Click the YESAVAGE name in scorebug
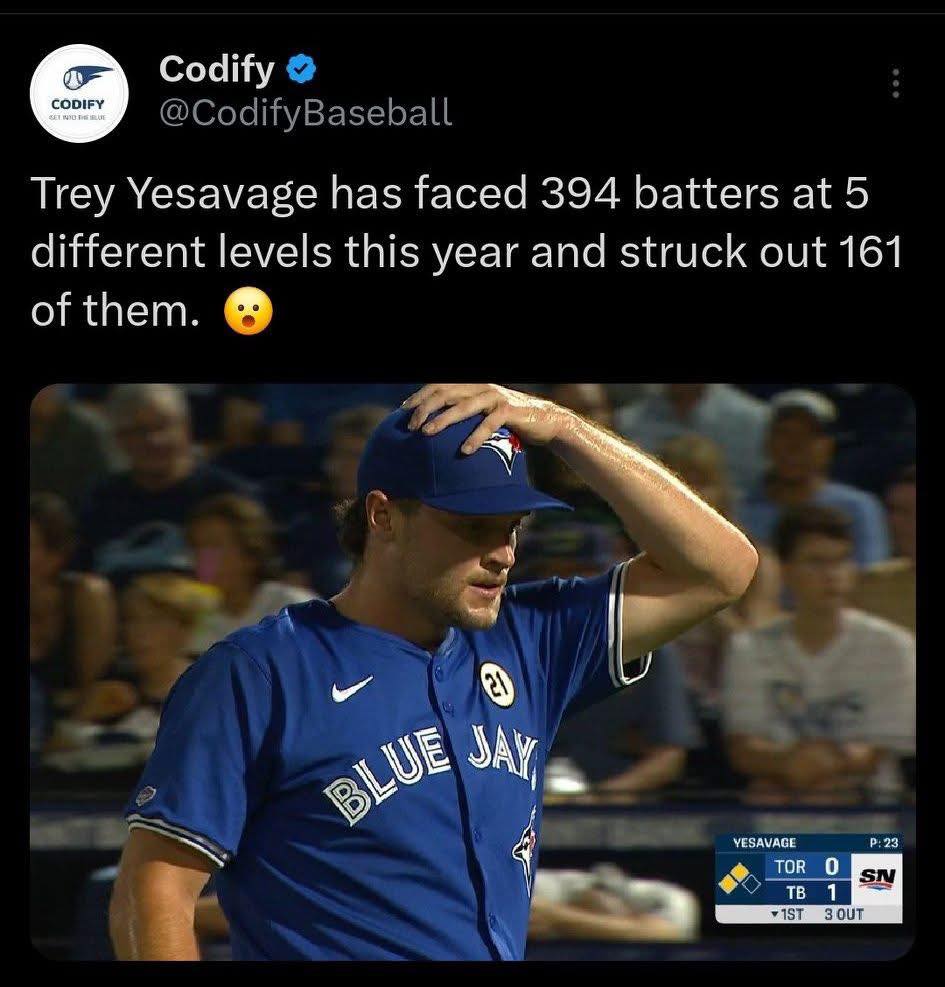945x987 pixels. tap(764, 842)
